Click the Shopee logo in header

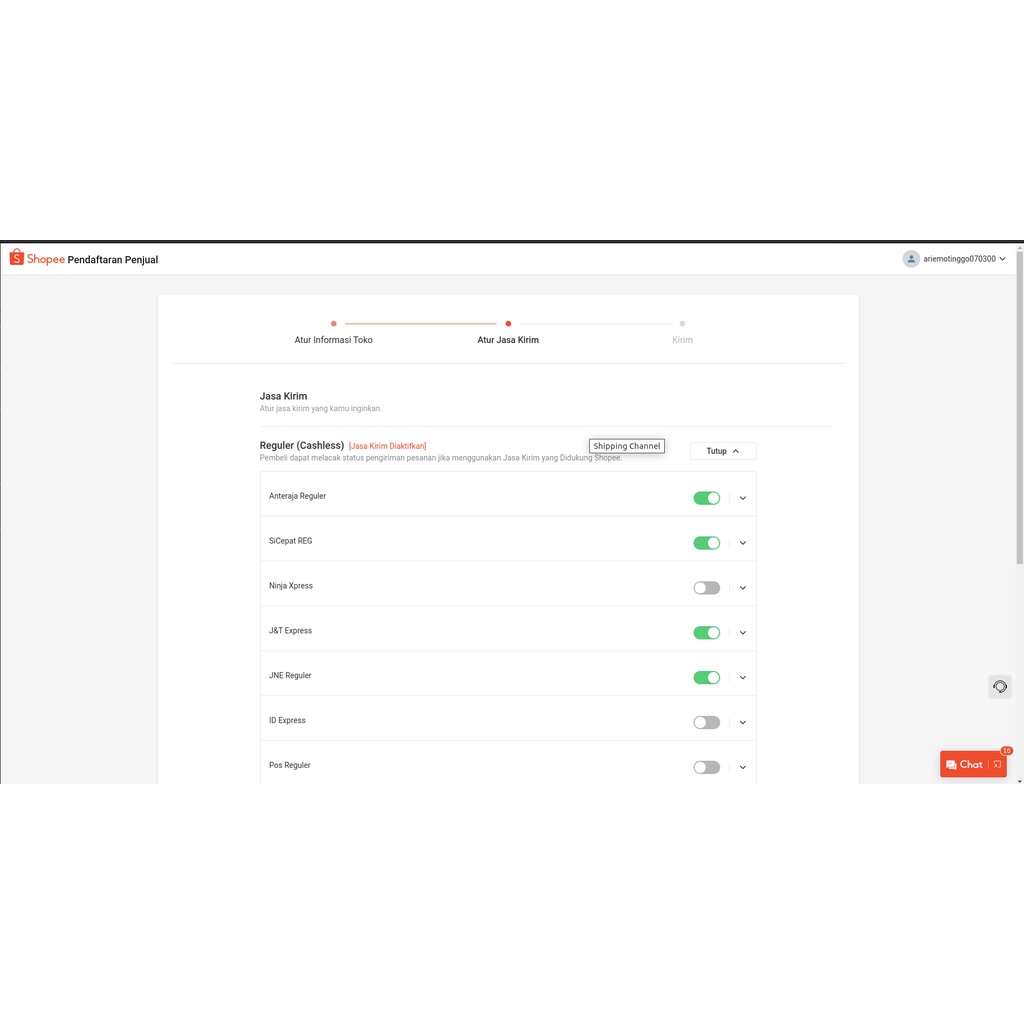37,259
